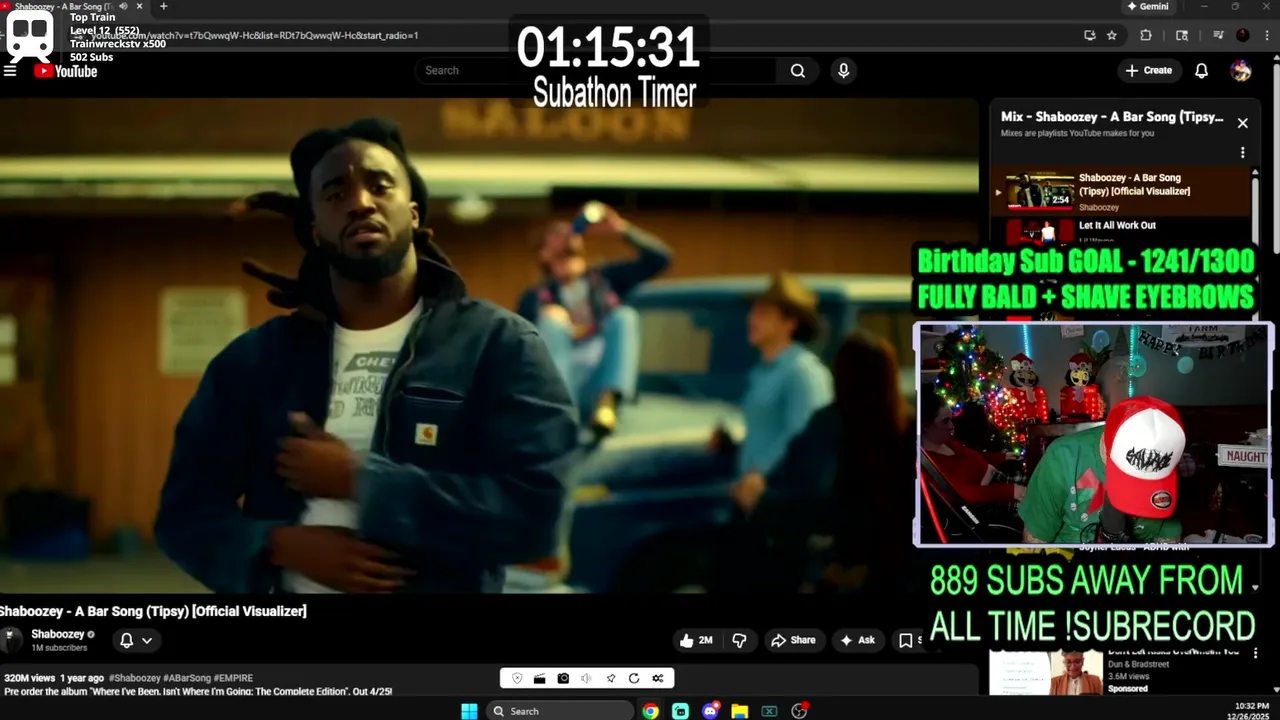Expand subscription notification bell dropdown

(x=136, y=640)
